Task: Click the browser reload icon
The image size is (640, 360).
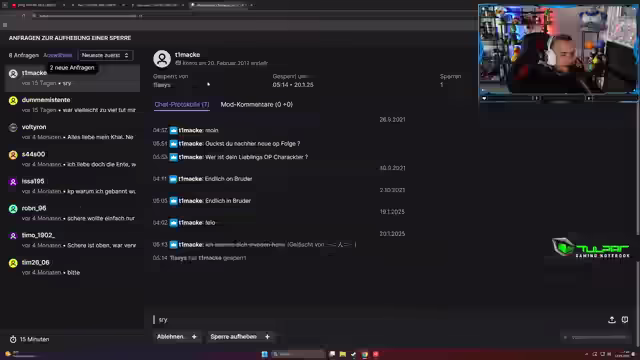Action: point(23,16)
